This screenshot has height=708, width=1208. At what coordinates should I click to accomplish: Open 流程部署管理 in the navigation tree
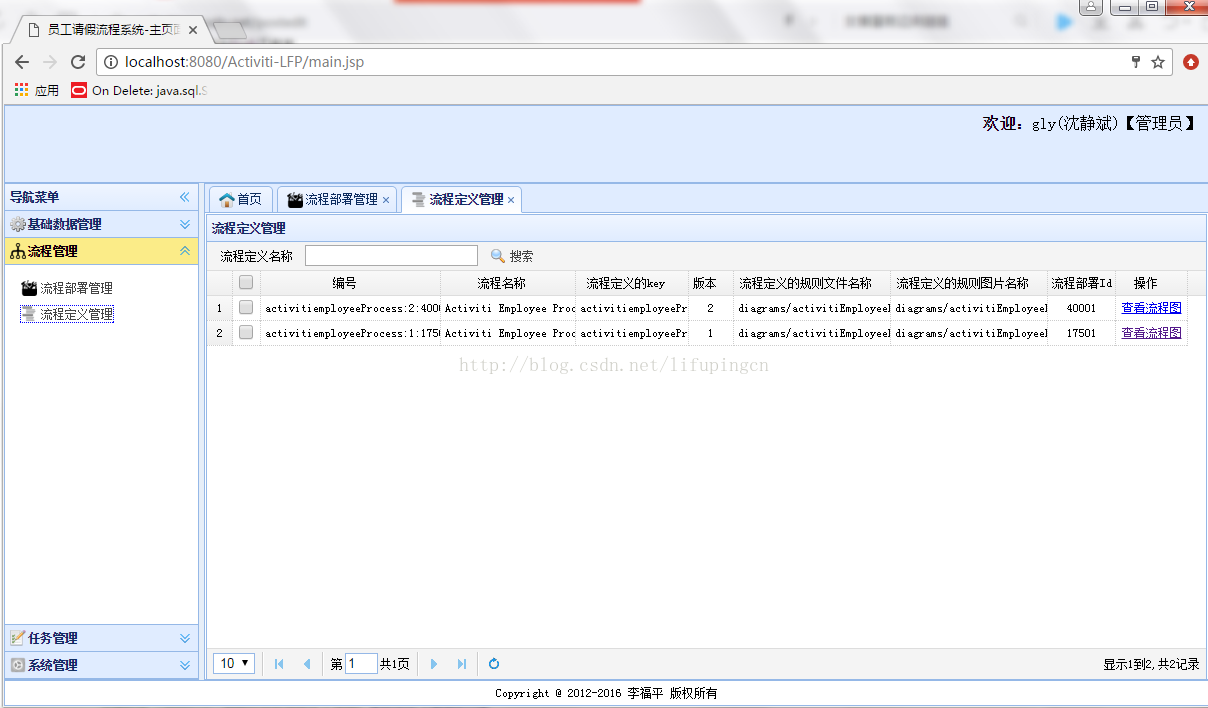tap(67, 288)
